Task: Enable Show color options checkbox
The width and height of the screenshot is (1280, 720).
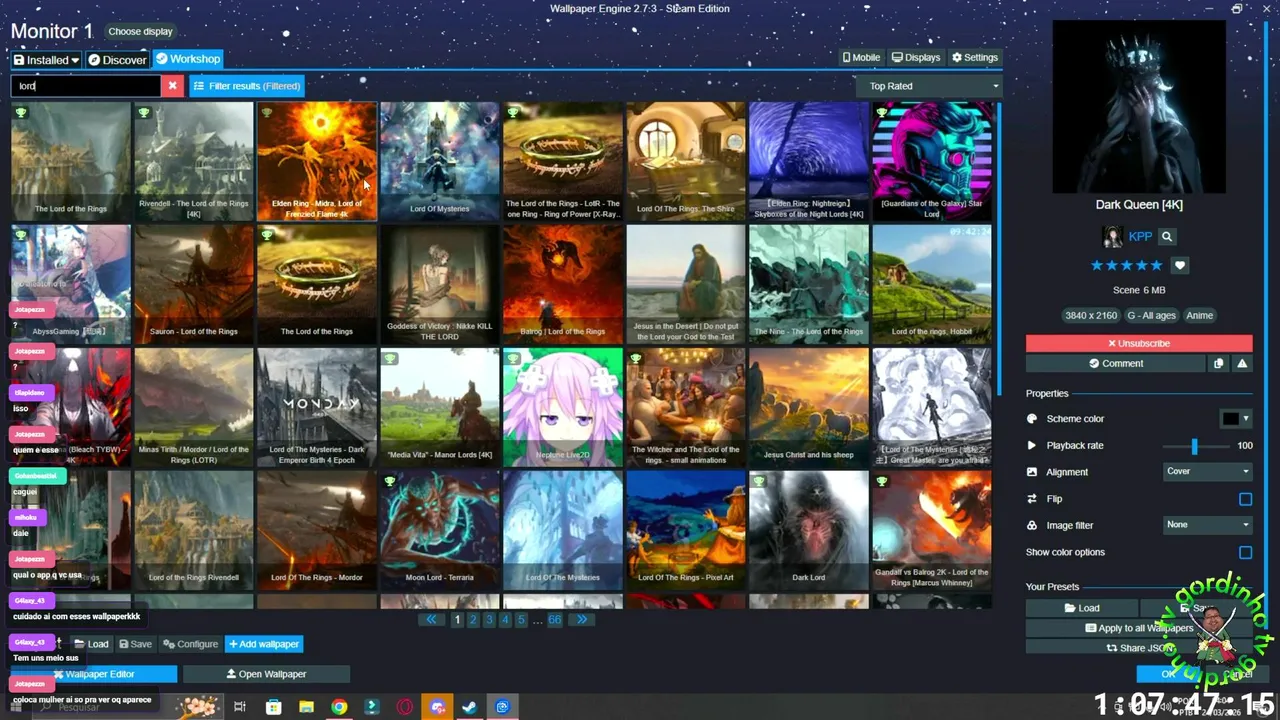Action: [x=1245, y=552]
